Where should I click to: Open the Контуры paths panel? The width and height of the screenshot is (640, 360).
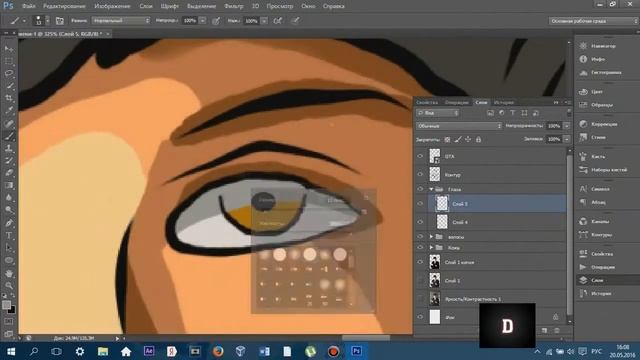[601, 235]
